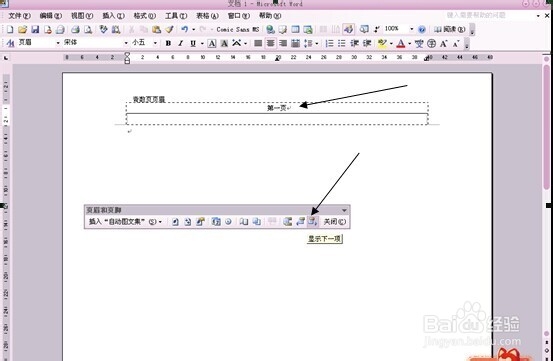553x361 pixels.
Task: Switch between header and footer
Action: (287, 222)
